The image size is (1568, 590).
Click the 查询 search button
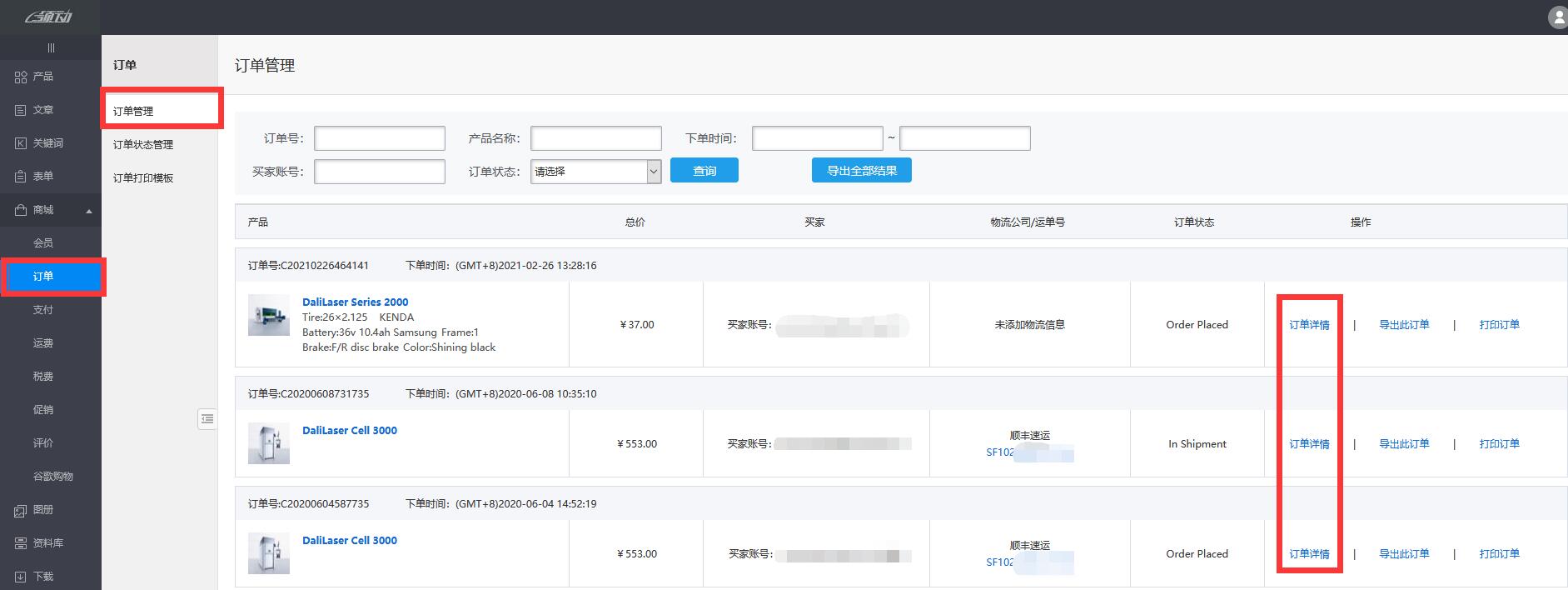click(x=704, y=171)
